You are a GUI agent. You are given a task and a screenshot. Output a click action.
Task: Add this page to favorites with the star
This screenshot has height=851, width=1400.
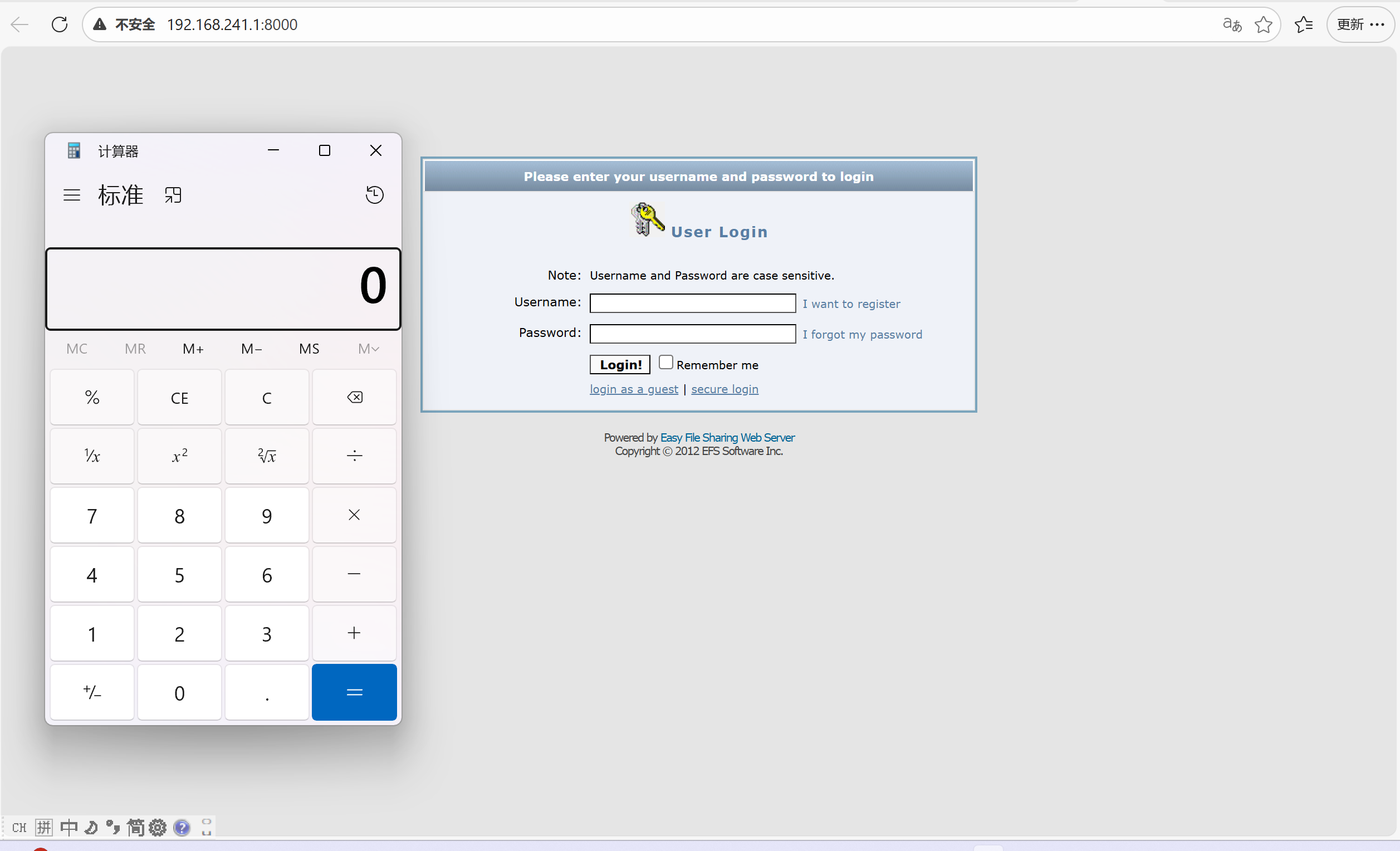pos(1262,25)
